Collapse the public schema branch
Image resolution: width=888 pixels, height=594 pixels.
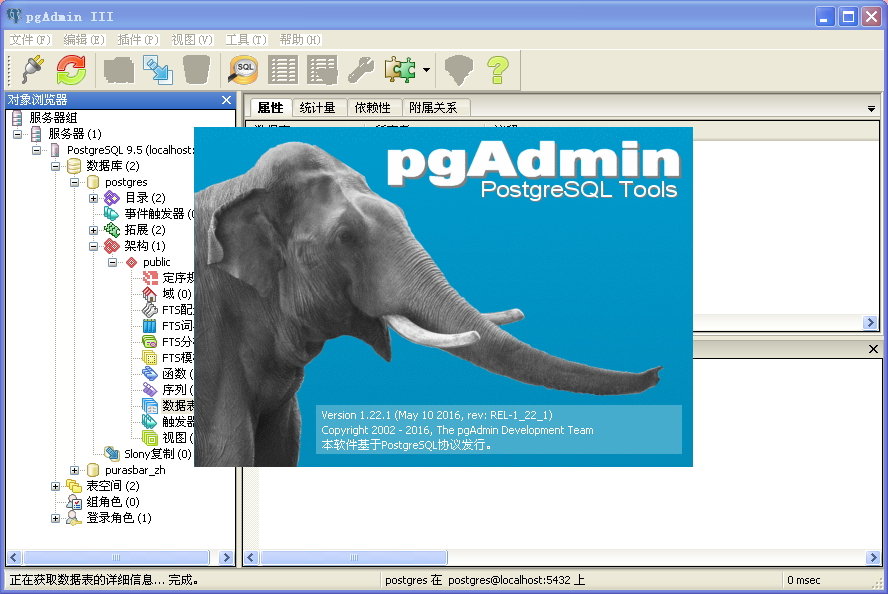(x=112, y=262)
